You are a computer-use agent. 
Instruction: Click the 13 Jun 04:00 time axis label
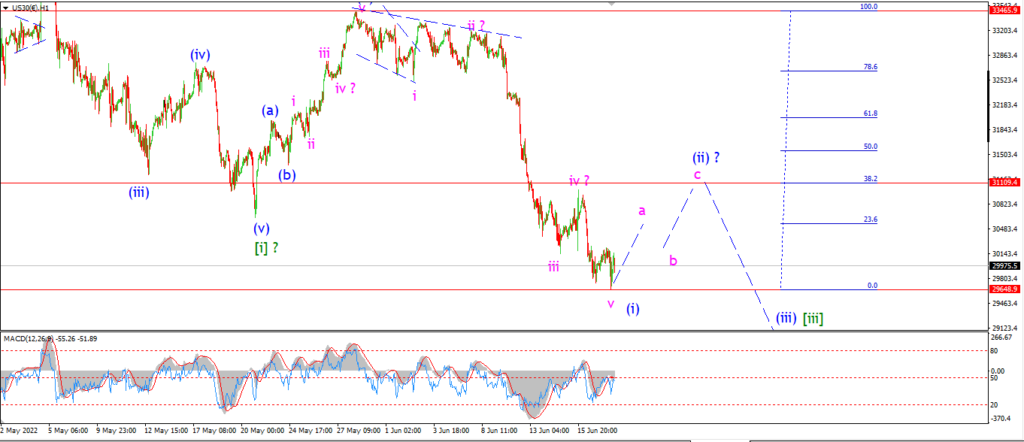click(x=549, y=431)
